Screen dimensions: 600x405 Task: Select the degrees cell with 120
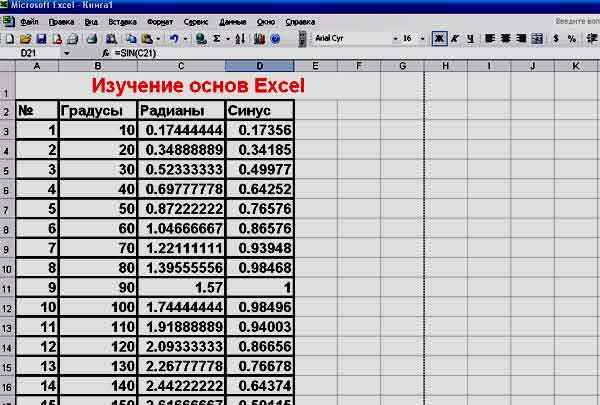98,346
